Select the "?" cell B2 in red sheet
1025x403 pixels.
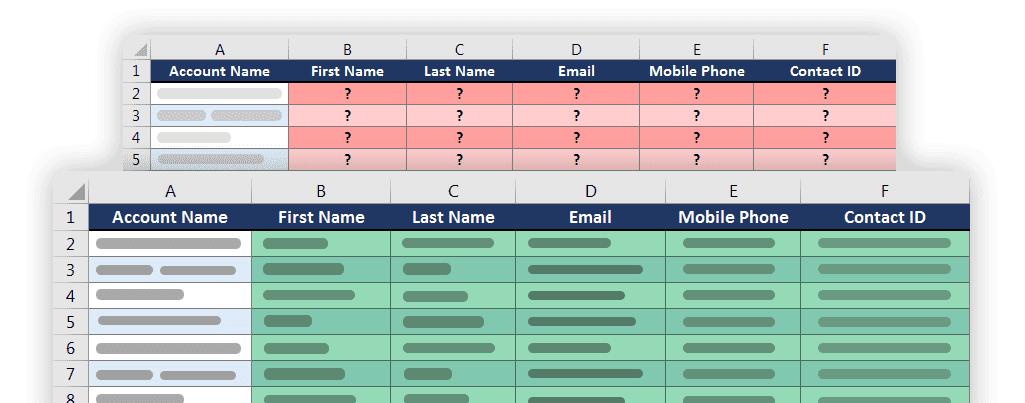[x=347, y=94]
